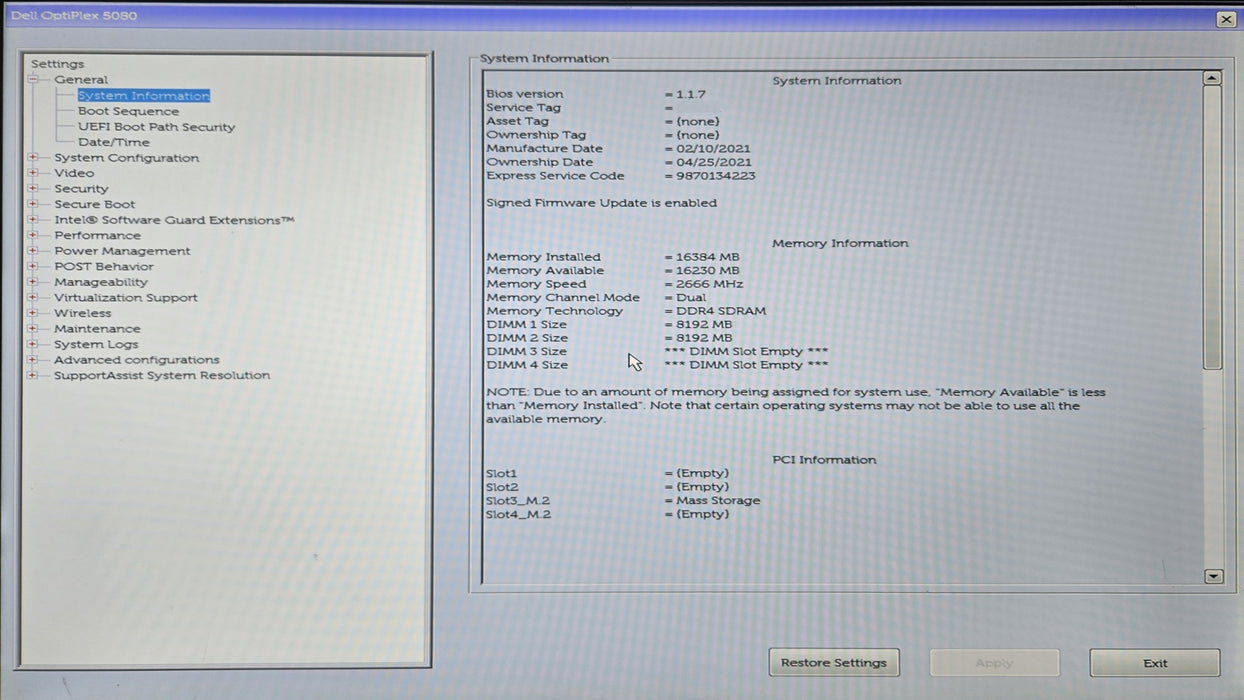Select the System Logs category
1244x700 pixels.
tap(96, 344)
